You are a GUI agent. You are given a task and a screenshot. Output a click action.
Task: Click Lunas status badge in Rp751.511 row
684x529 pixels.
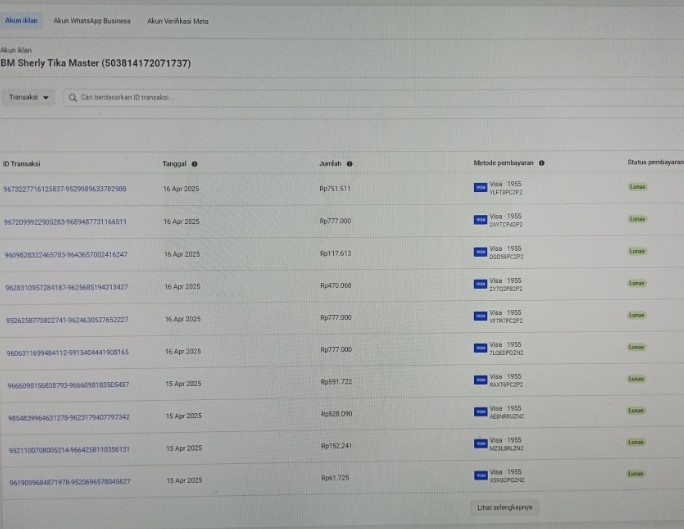637,186
